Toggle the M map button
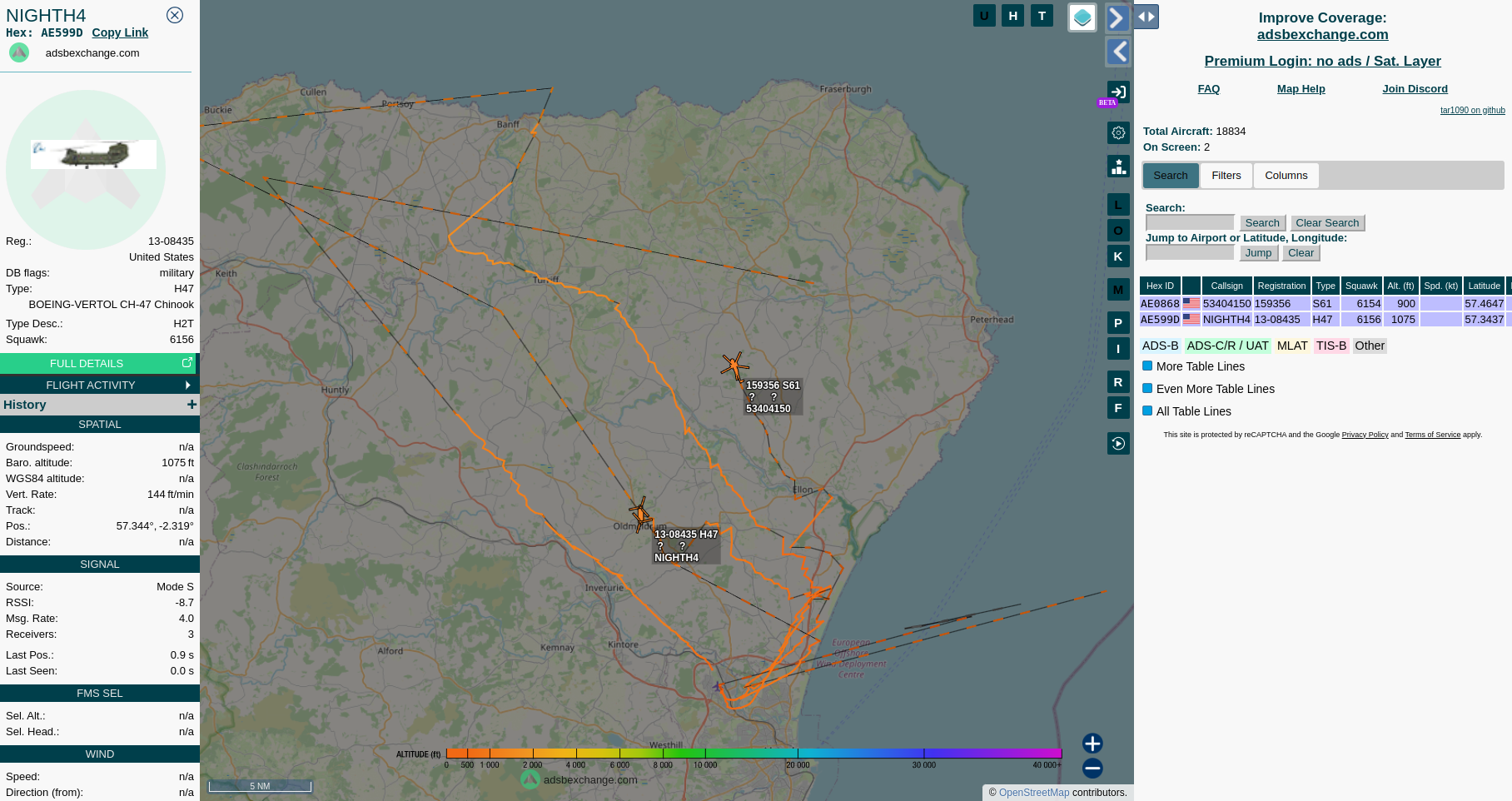1512x801 pixels. pos(1118,290)
